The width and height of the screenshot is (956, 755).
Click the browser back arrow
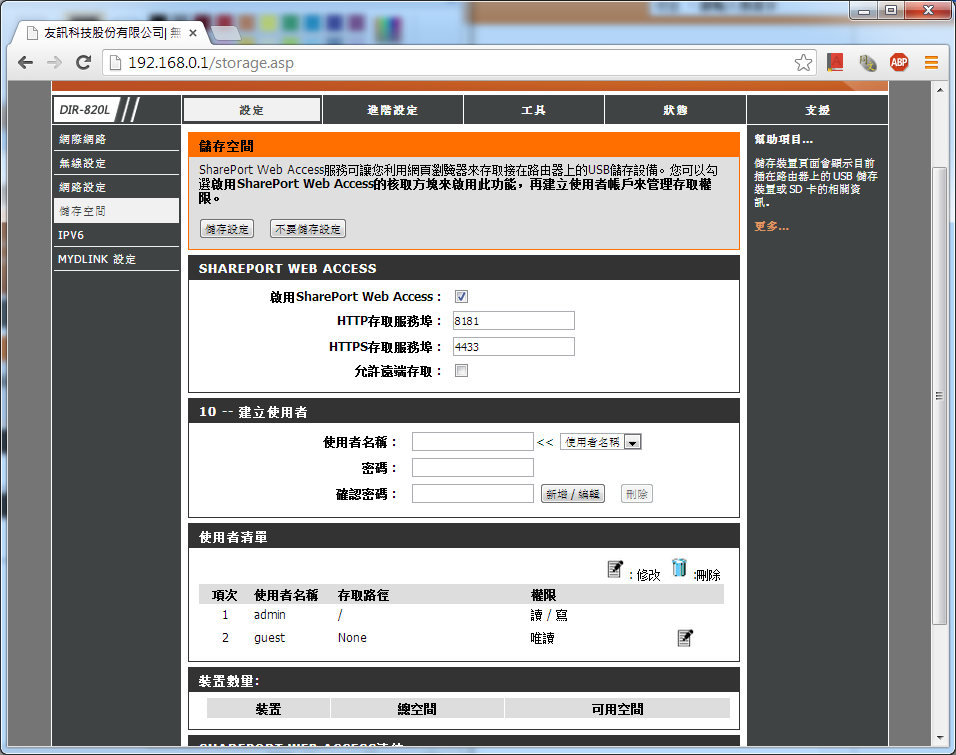pyautogui.click(x=25, y=62)
